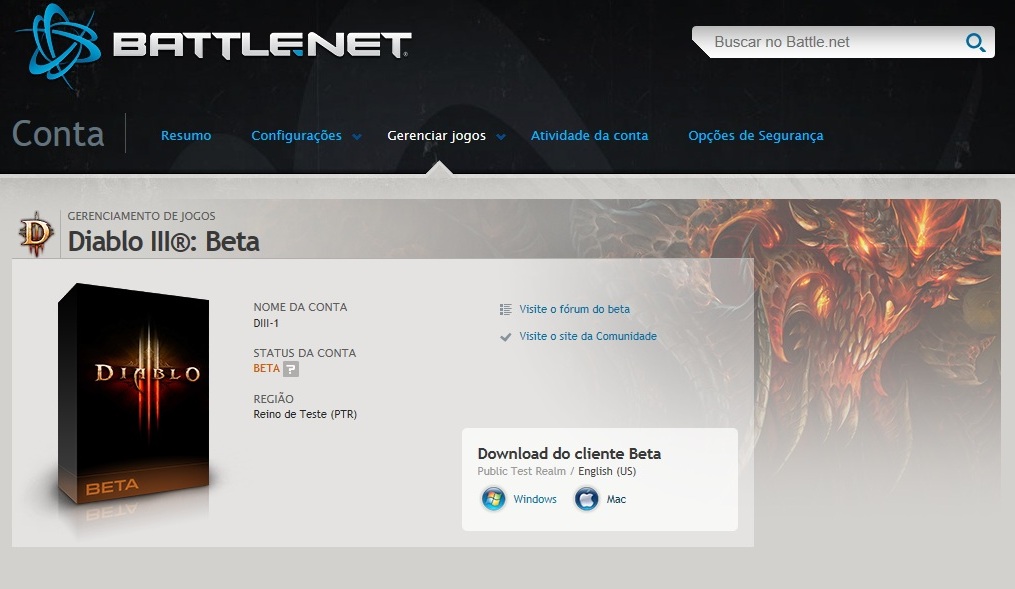1015x589 pixels.
Task: Click the checkmark icon beside Comunidade link
Action: (506, 337)
